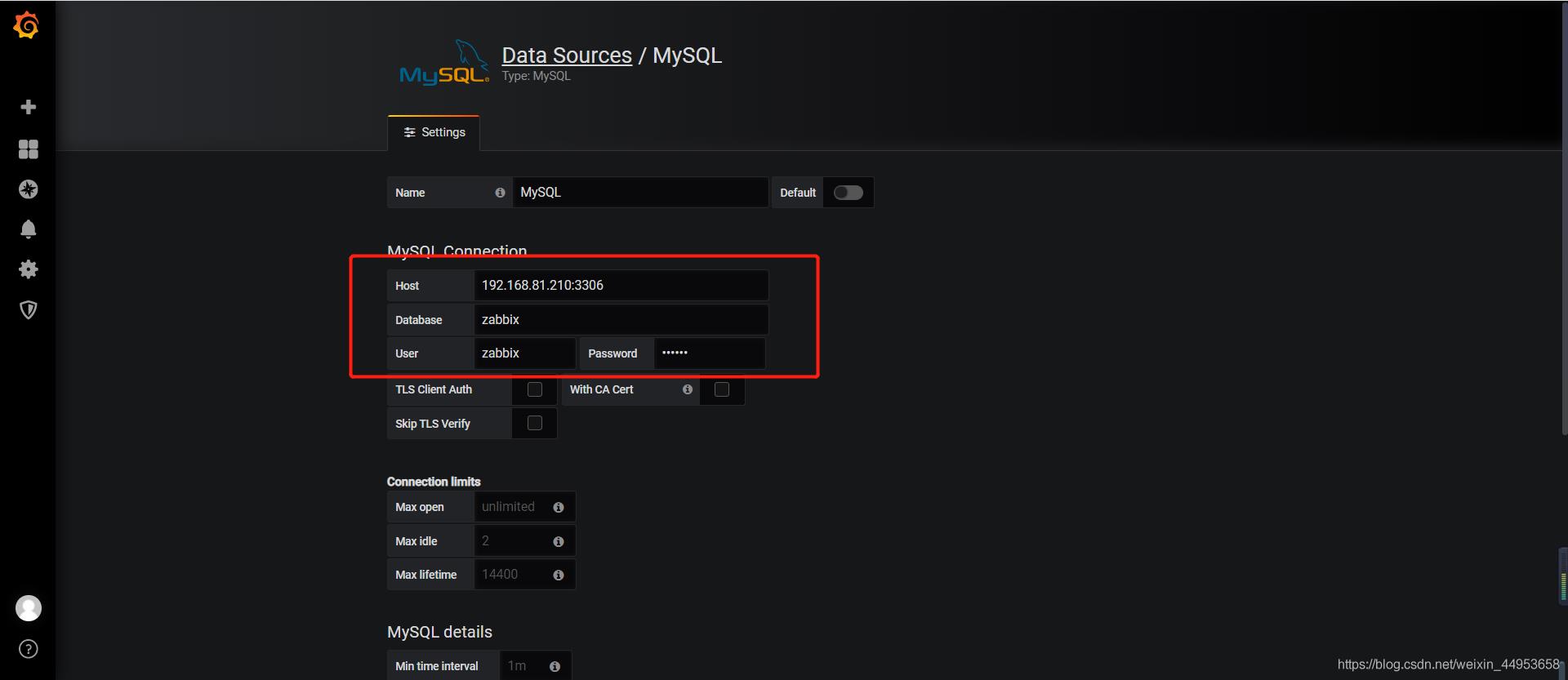Open the Explore compass icon
Screen dimensions: 1568x680
(x=28, y=189)
